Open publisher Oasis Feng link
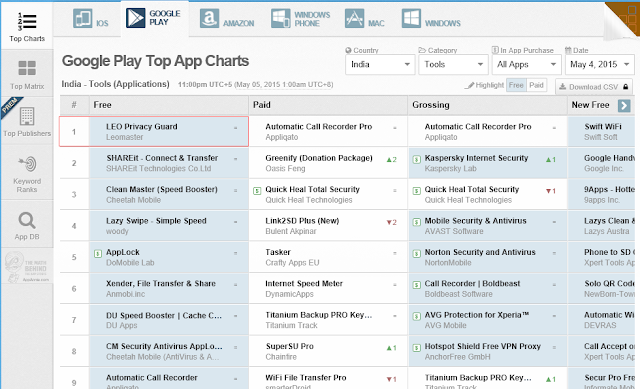Screen dimensions: 640x389 pyautogui.click(x=285, y=169)
